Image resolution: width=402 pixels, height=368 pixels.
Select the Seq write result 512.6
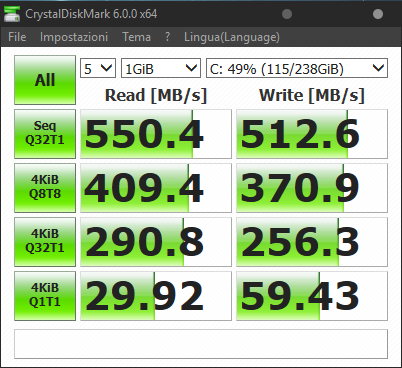(x=312, y=134)
